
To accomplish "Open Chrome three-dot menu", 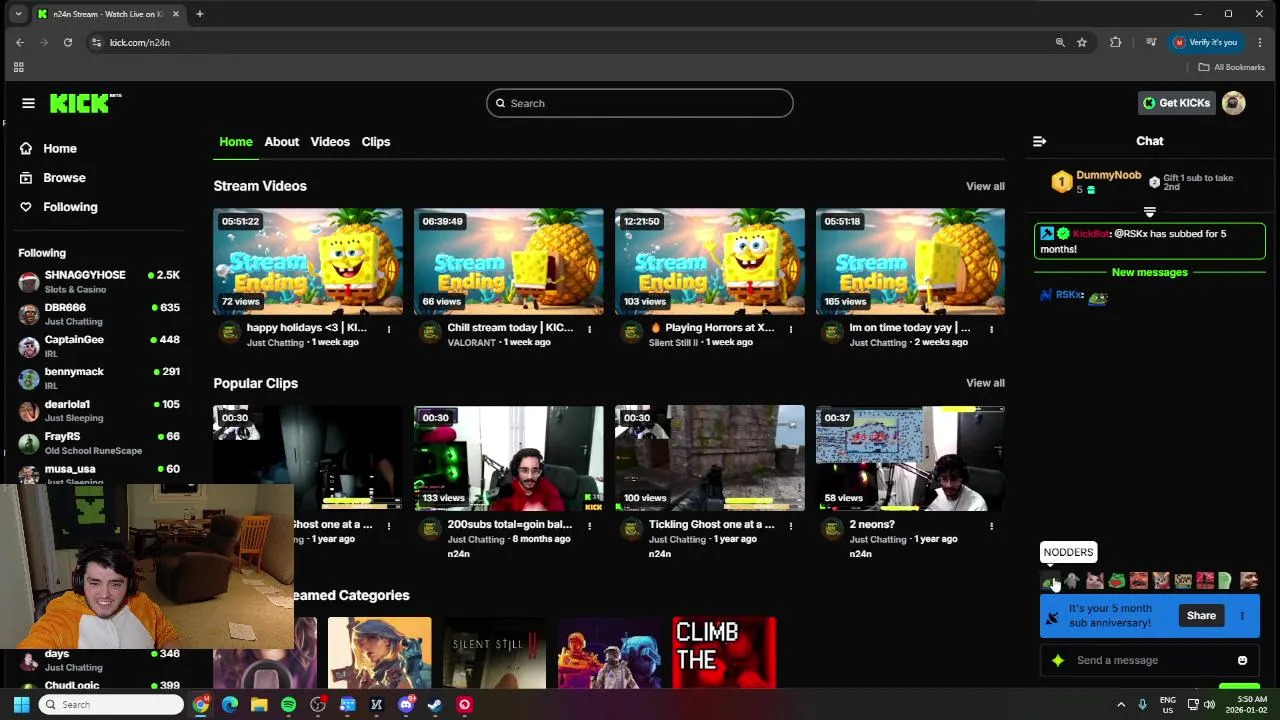I will tap(1260, 42).
